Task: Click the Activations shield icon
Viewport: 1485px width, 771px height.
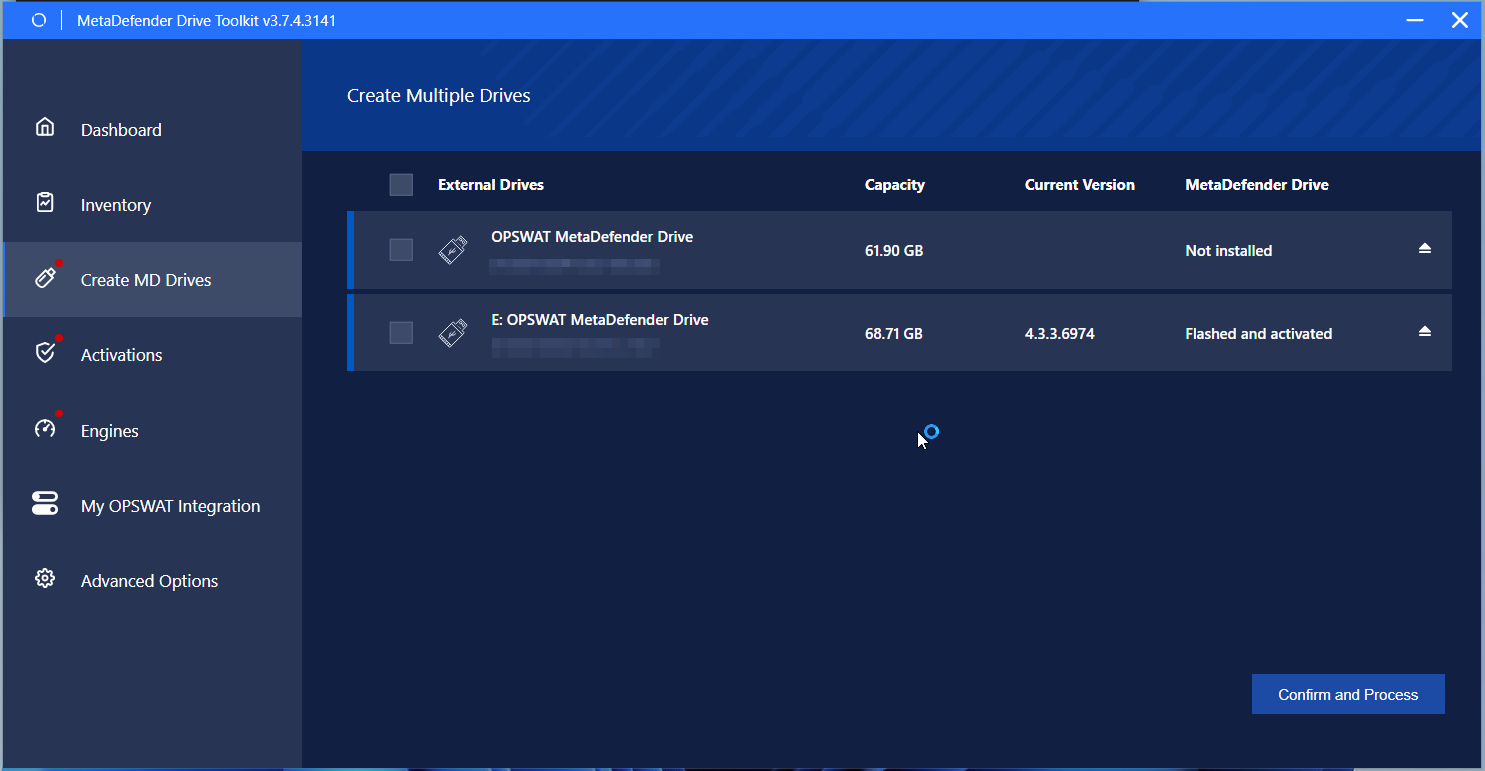Action: click(45, 352)
